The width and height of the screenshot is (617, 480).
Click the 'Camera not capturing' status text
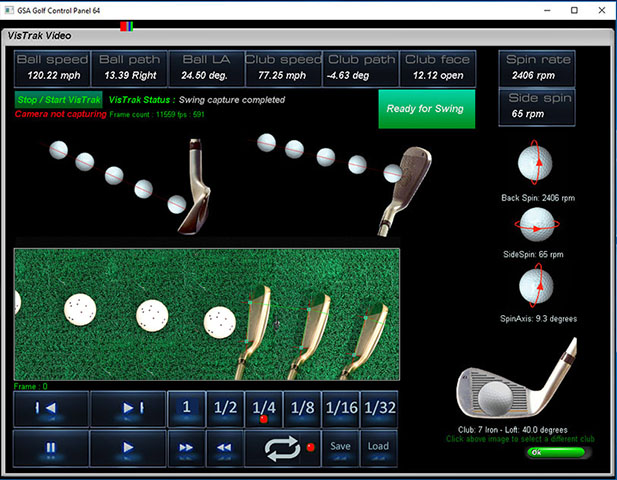pyautogui.click(x=61, y=114)
